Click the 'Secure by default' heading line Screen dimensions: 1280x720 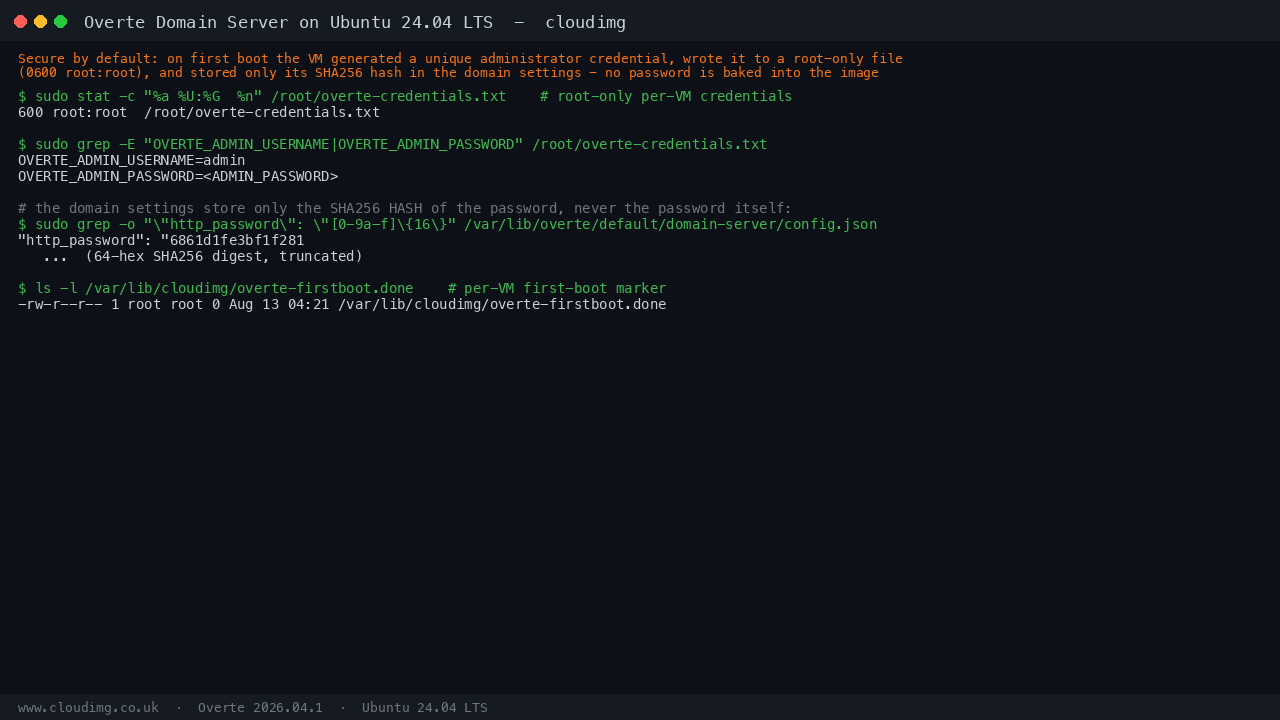click(x=460, y=59)
